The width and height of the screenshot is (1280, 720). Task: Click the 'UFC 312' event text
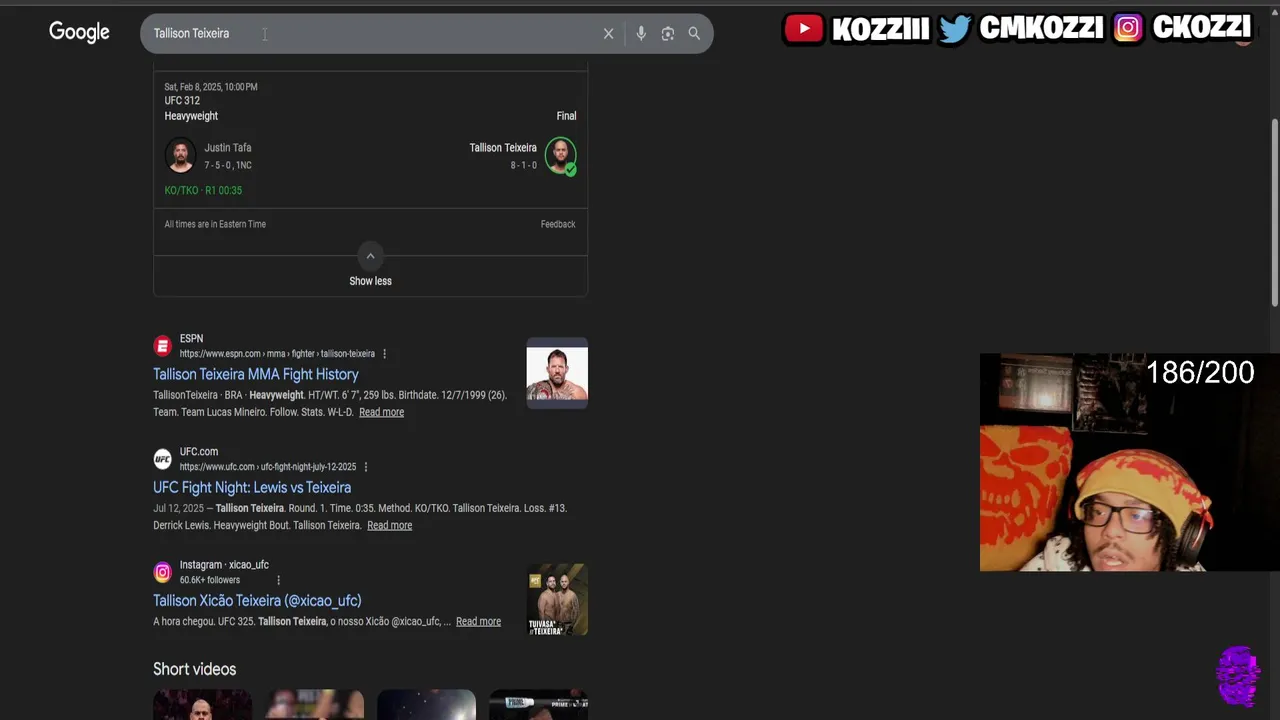182,100
